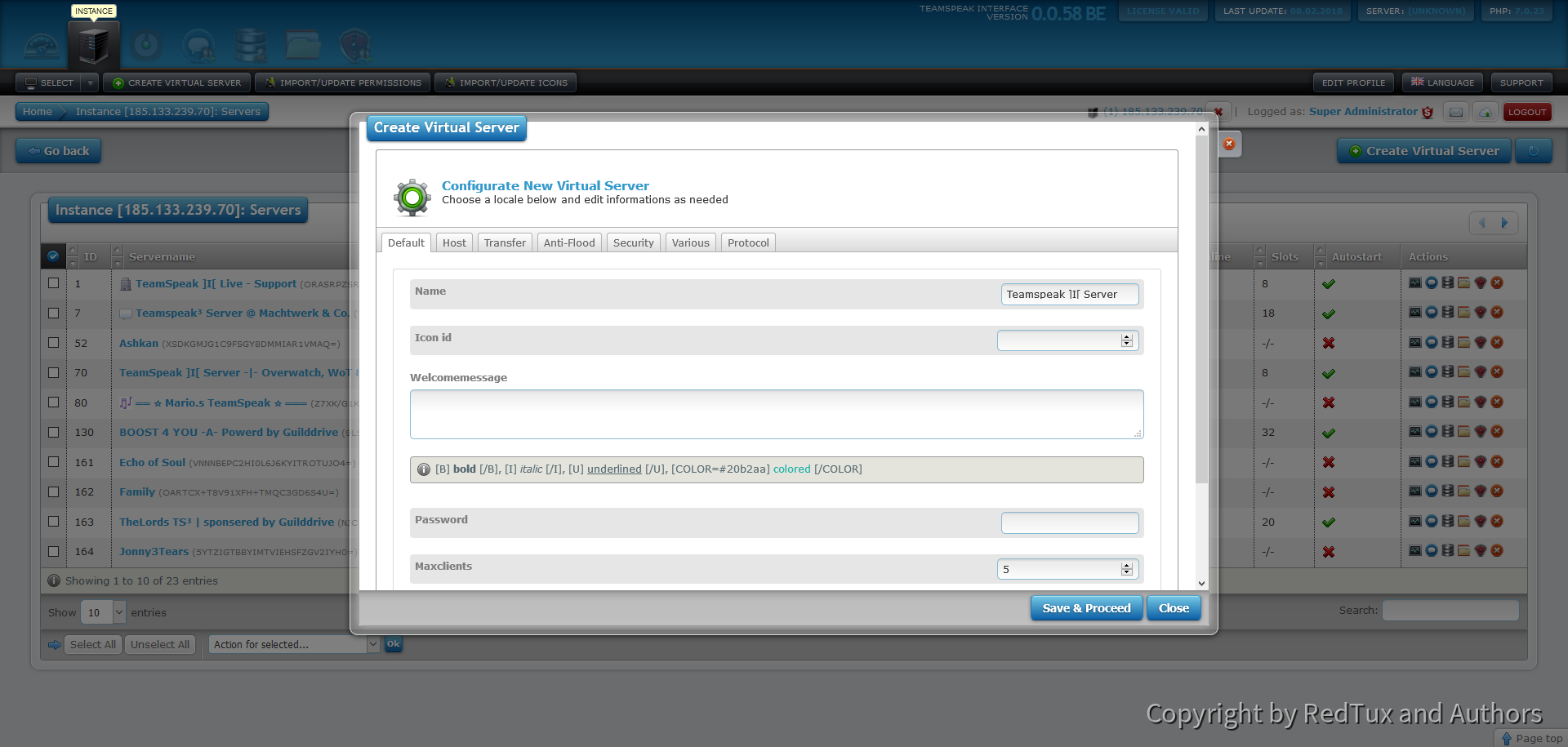Open the chat bubble with users icon
The height and width of the screenshot is (747, 1568).
(198, 47)
